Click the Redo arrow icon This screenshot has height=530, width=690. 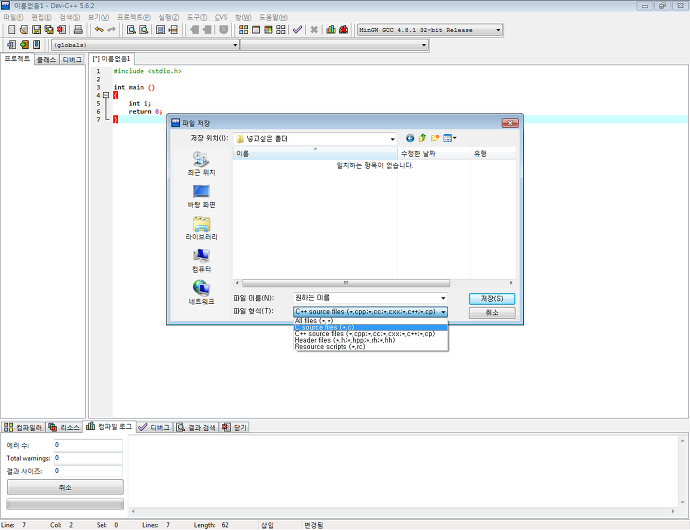pyautogui.click(x=112, y=29)
